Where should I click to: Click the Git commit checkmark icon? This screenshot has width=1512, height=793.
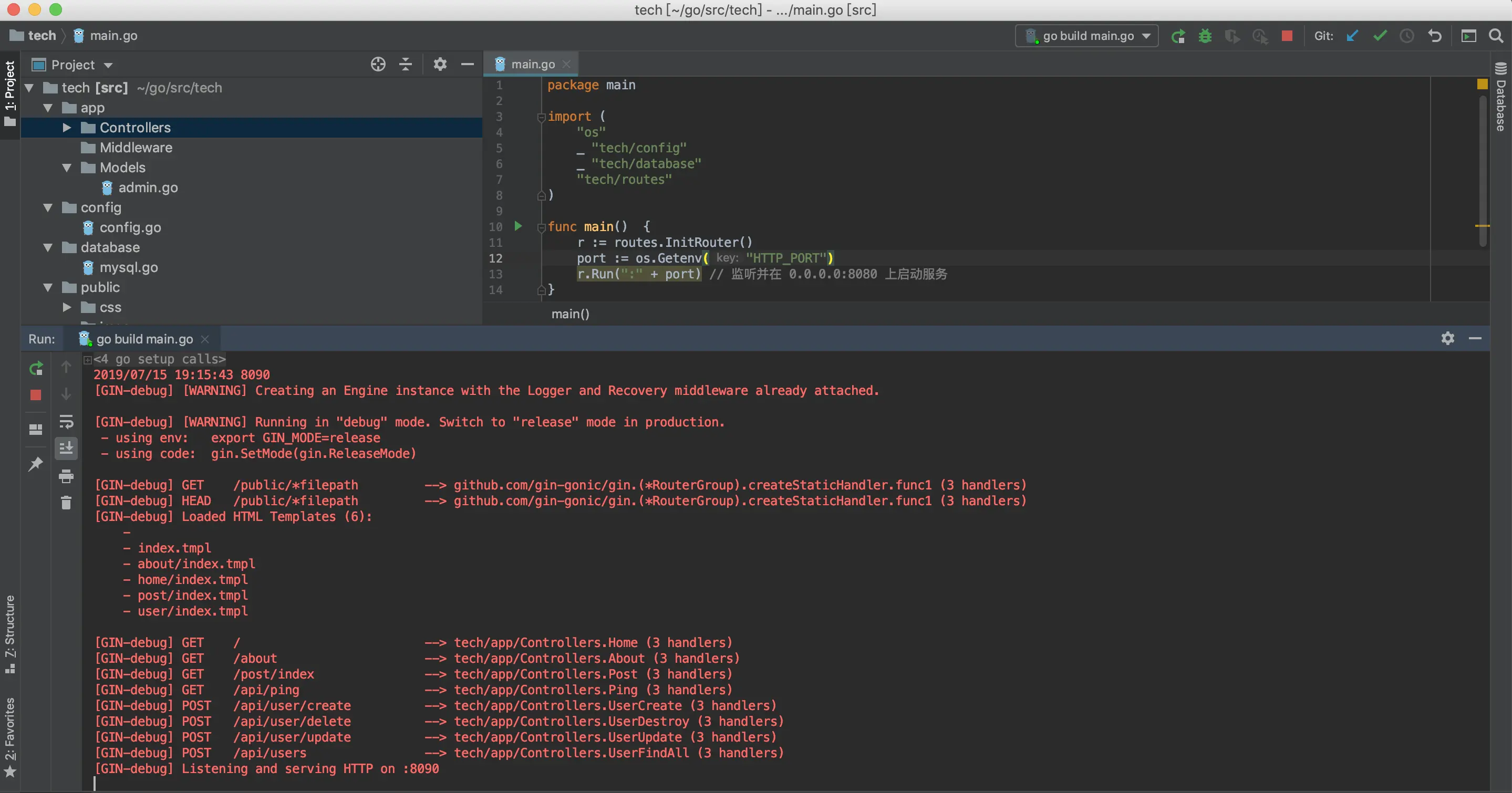coord(1380,36)
